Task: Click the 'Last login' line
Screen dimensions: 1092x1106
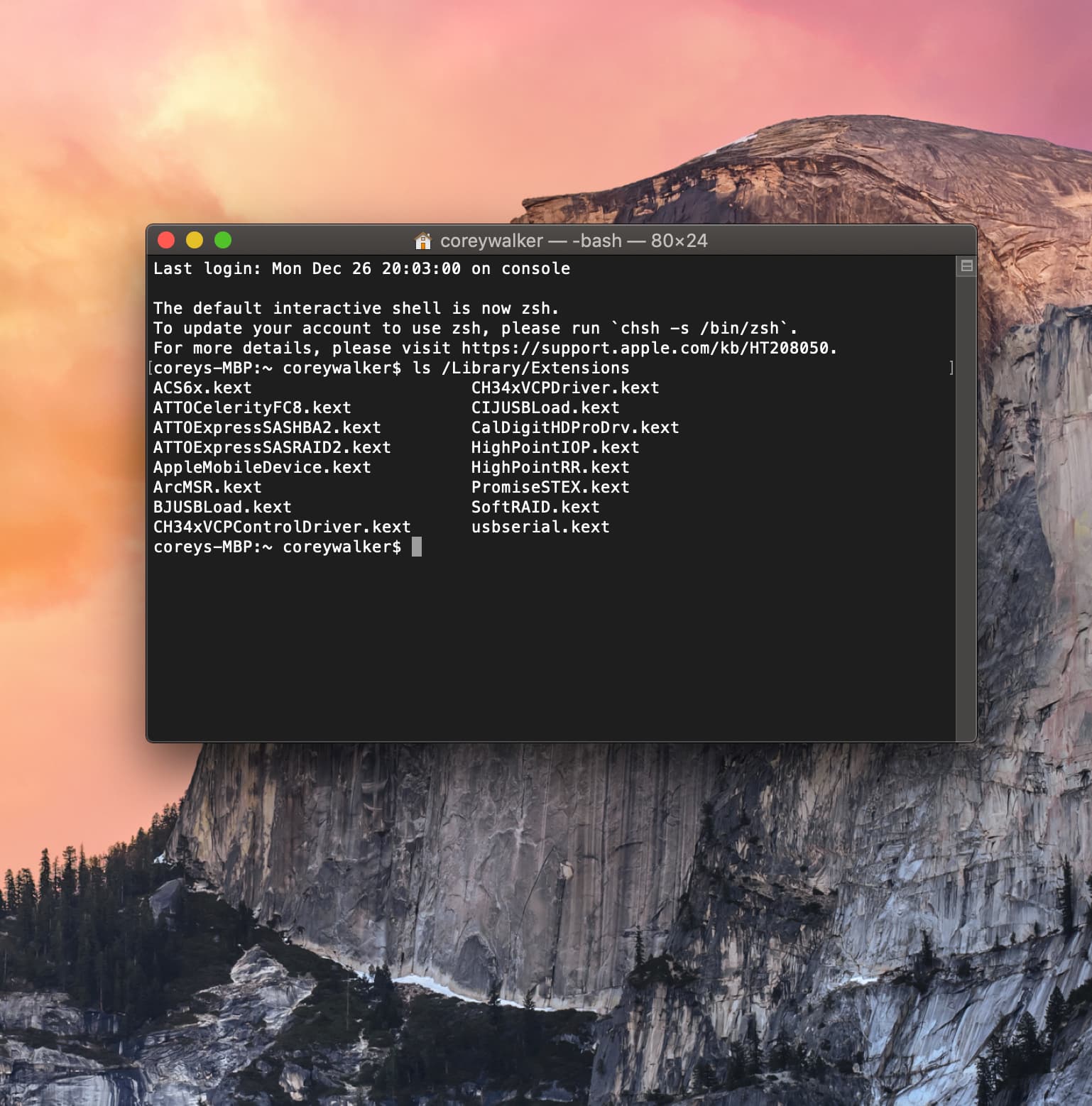Action: coord(361,269)
